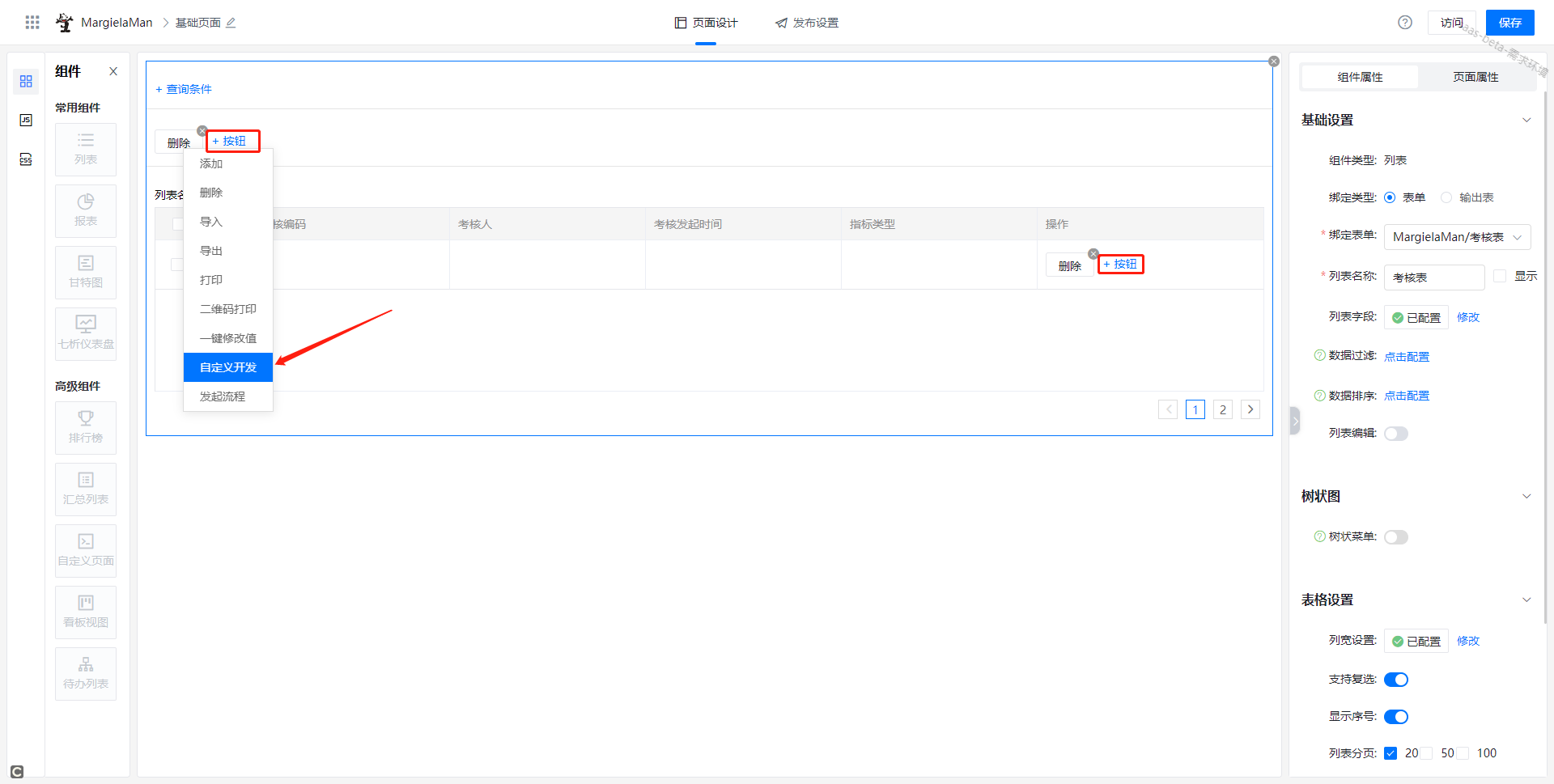The image size is (1554, 784).
Task: Choose 导入 from button menu
Action: 228,222
